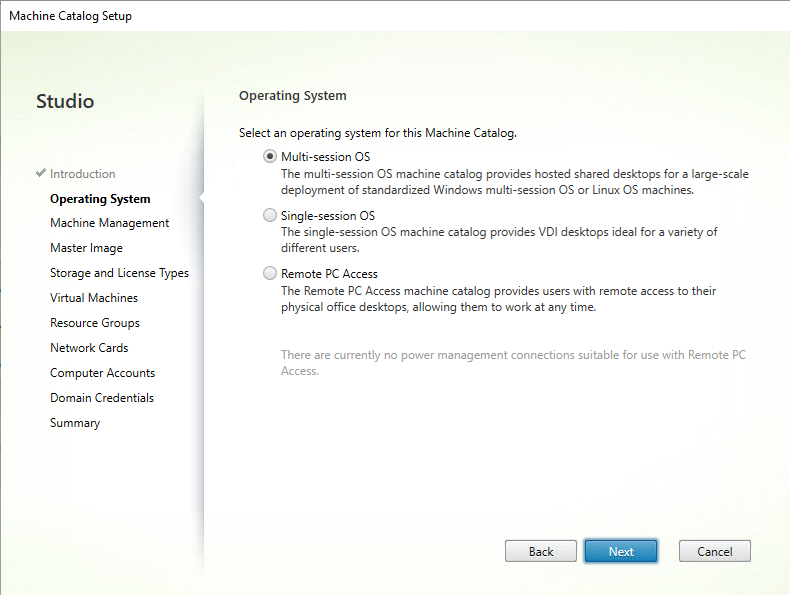Navigate to the Network Cards step
This screenshot has height=595, width=790.
tap(89, 348)
